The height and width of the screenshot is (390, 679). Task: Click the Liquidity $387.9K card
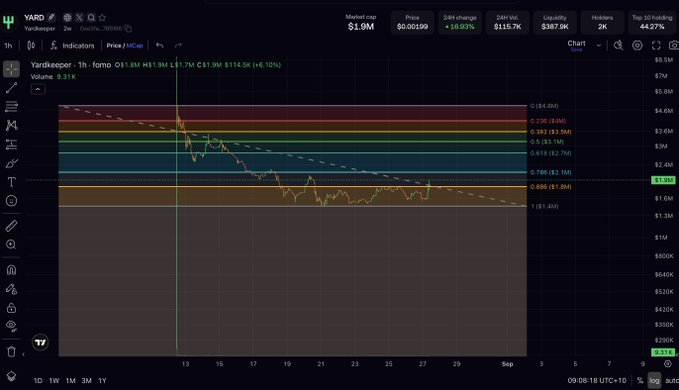click(x=555, y=23)
